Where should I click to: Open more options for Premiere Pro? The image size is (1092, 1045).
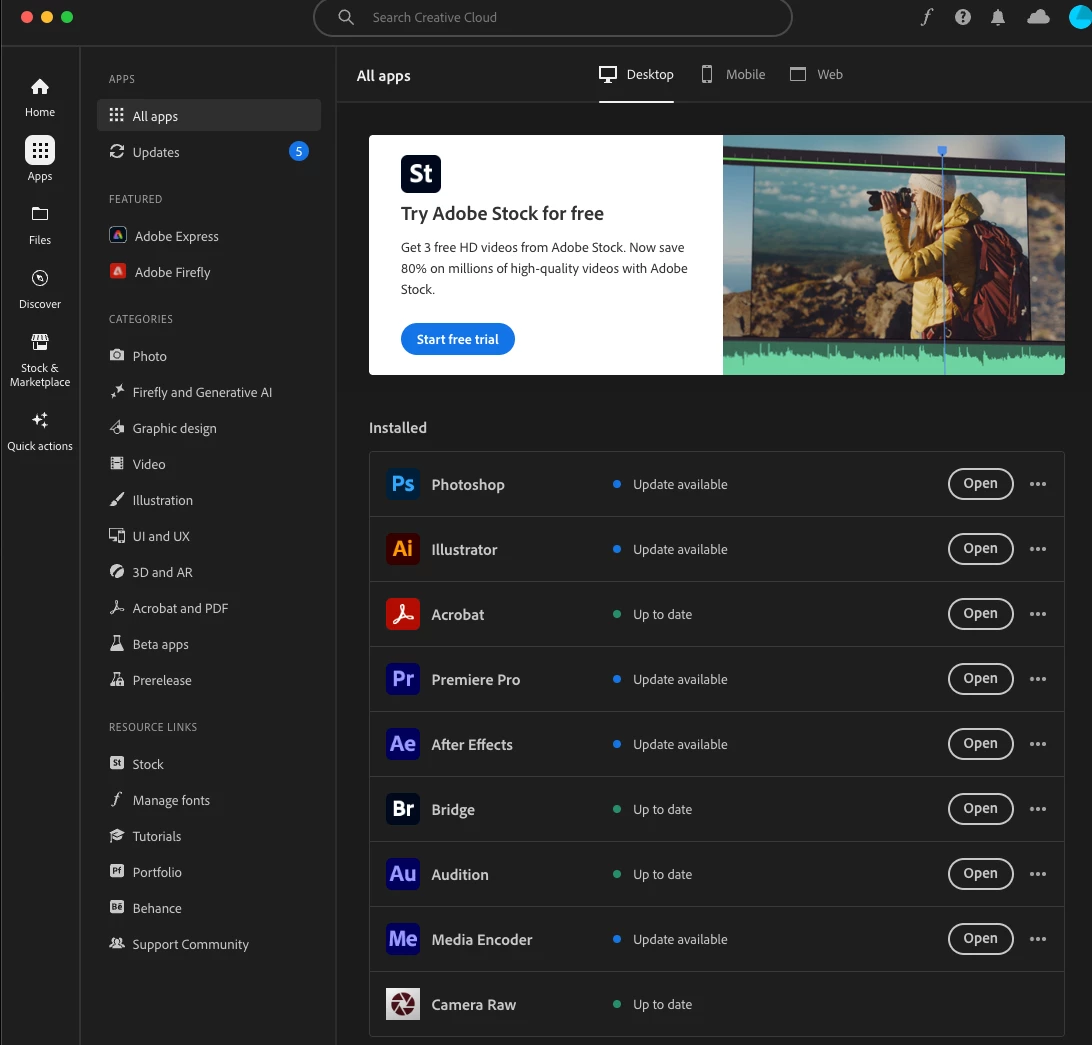tap(1038, 679)
